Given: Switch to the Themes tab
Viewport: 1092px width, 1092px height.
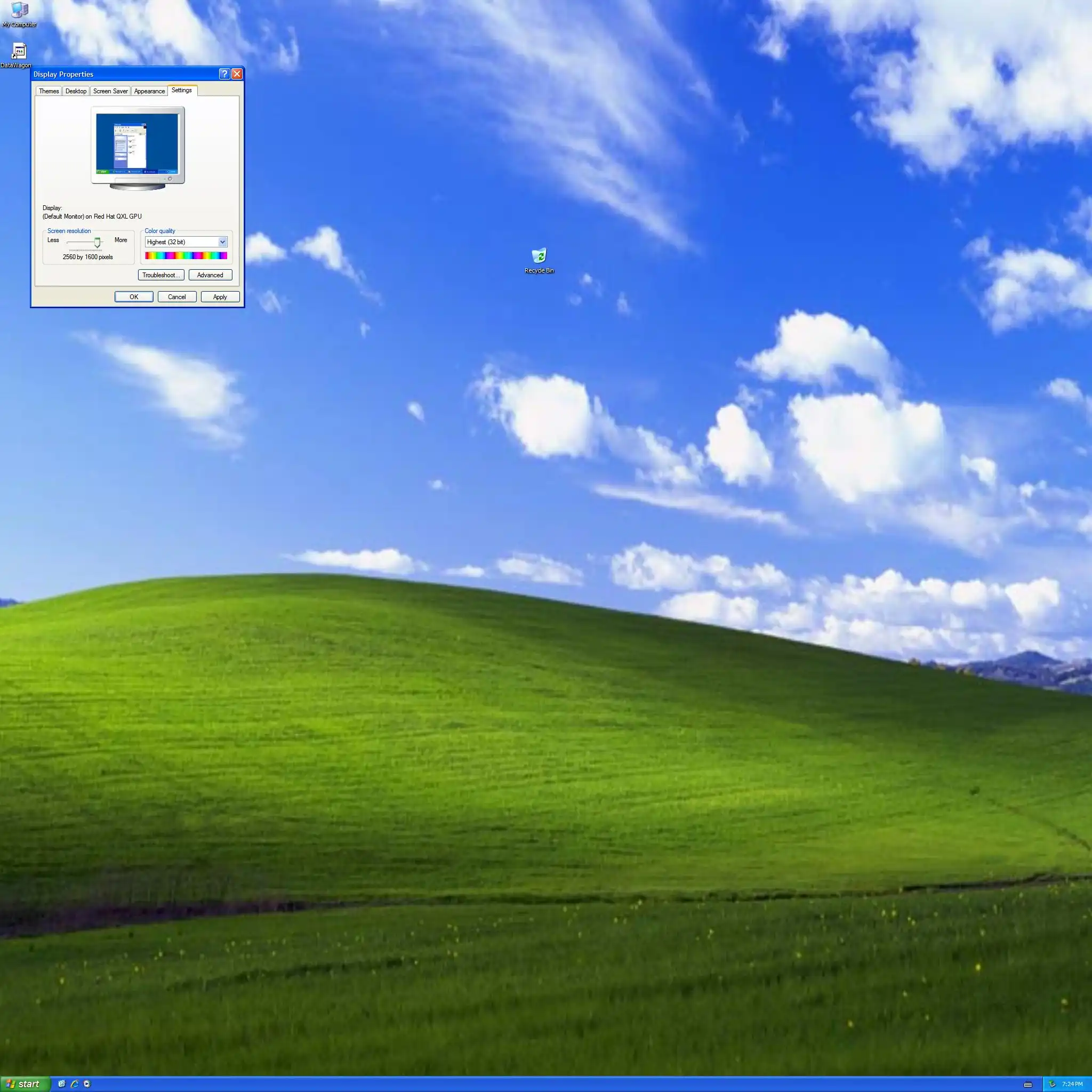Looking at the screenshot, I should (x=49, y=91).
